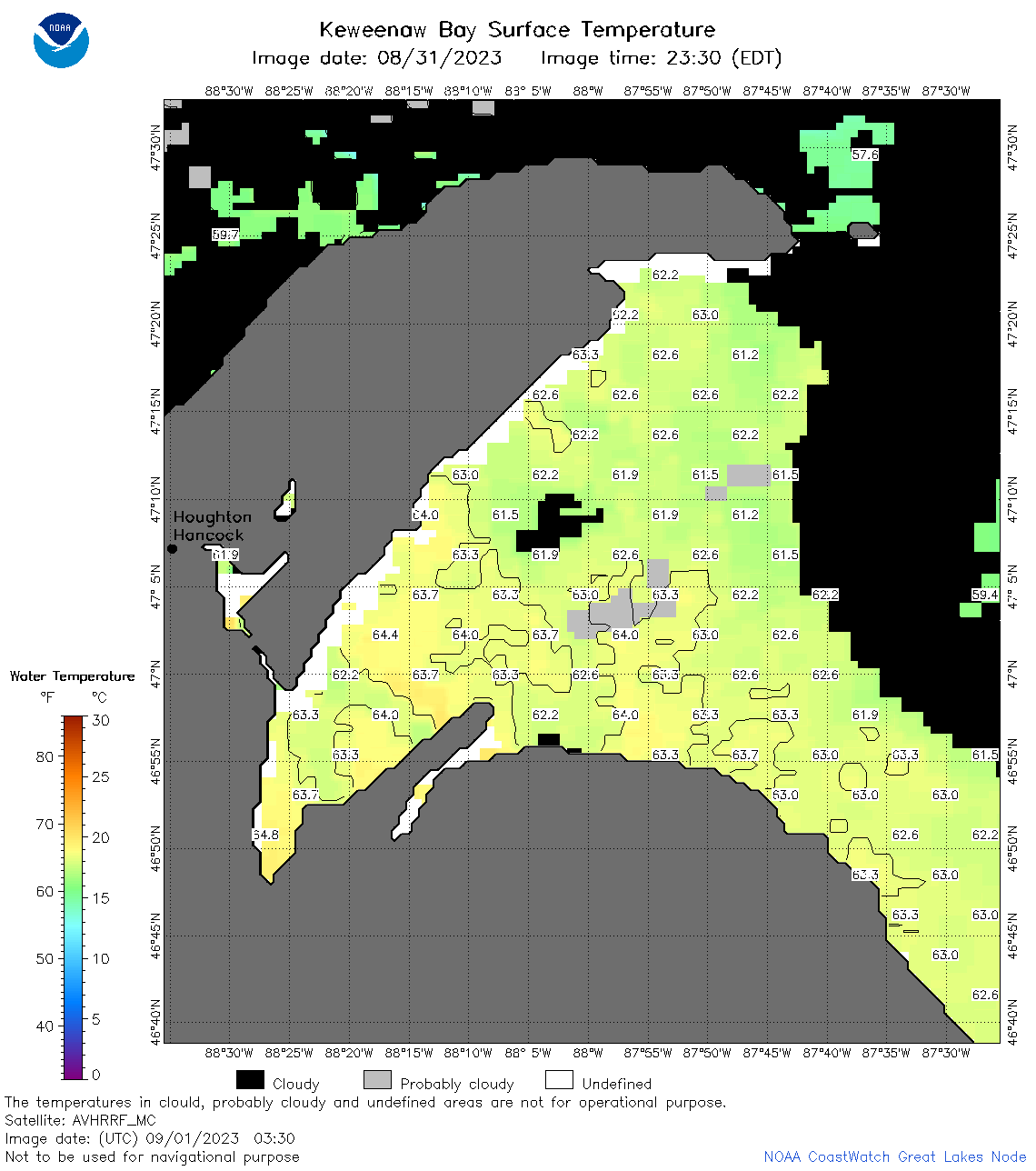
Task: Open the NOAA CoastWatch Great Lakes Node link
Action: point(895,1156)
